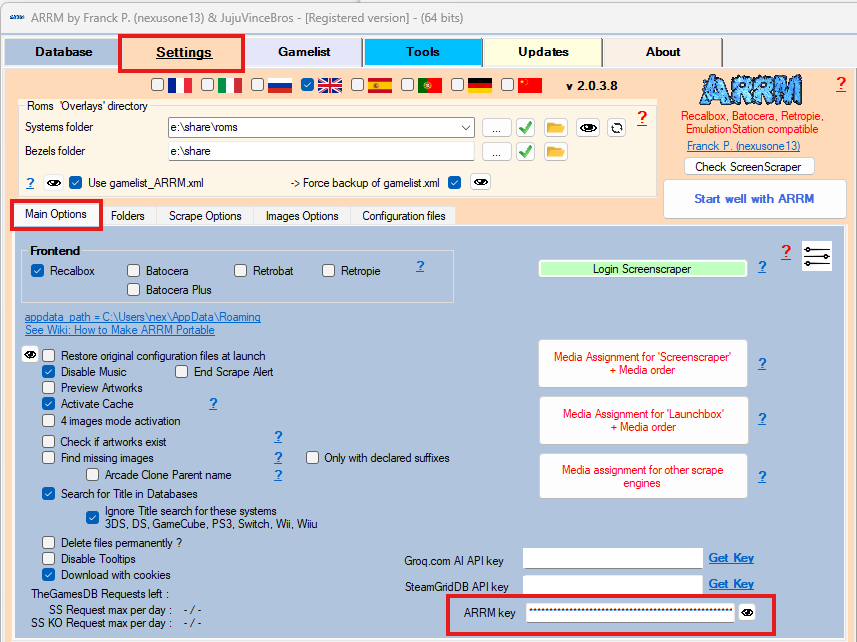Image resolution: width=857 pixels, height=642 pixels.
Task: Open the Wiki link for making ARRM portable
Action: (120, 330)
